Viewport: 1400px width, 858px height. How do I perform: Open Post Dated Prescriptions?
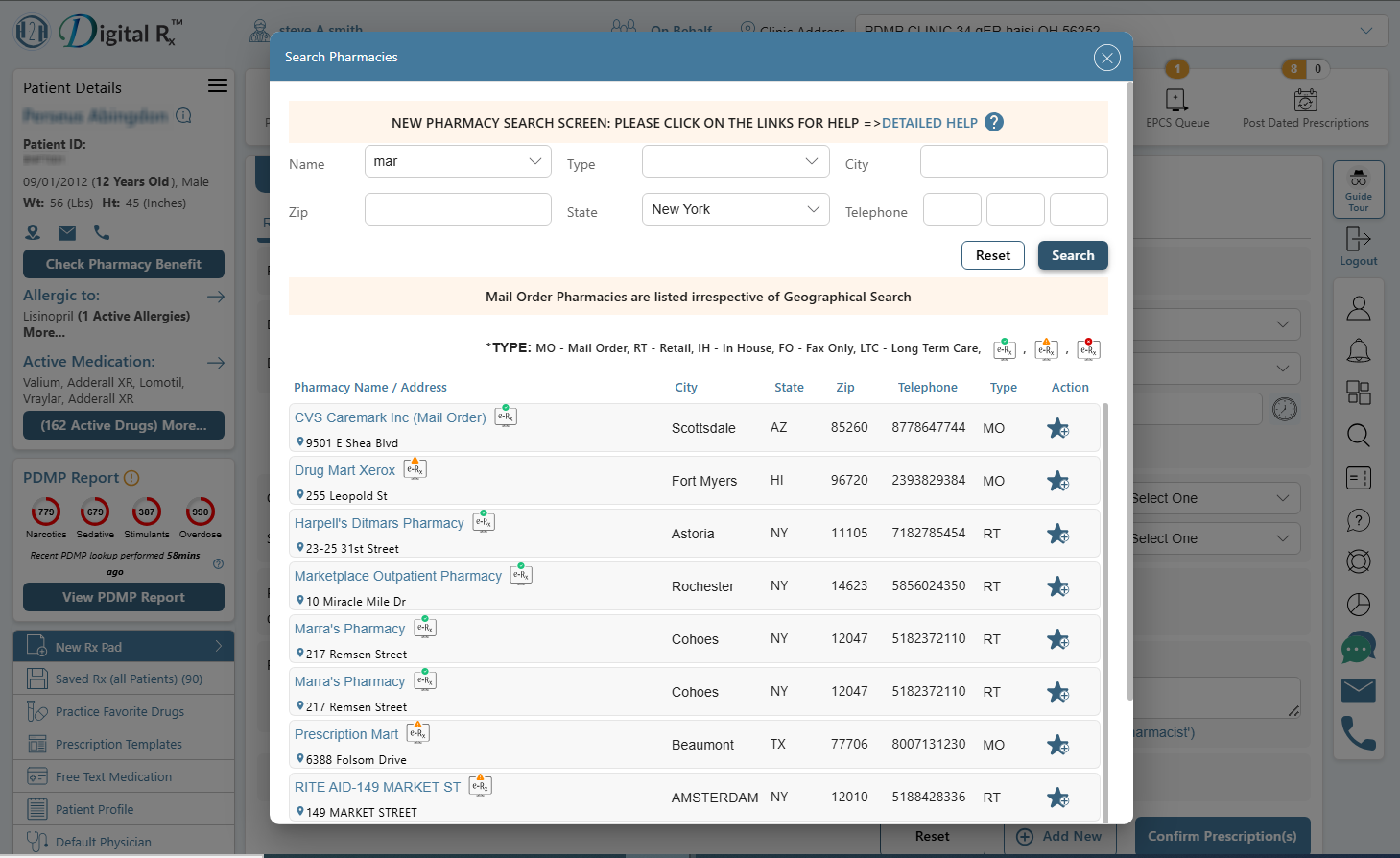[1305, 107]
